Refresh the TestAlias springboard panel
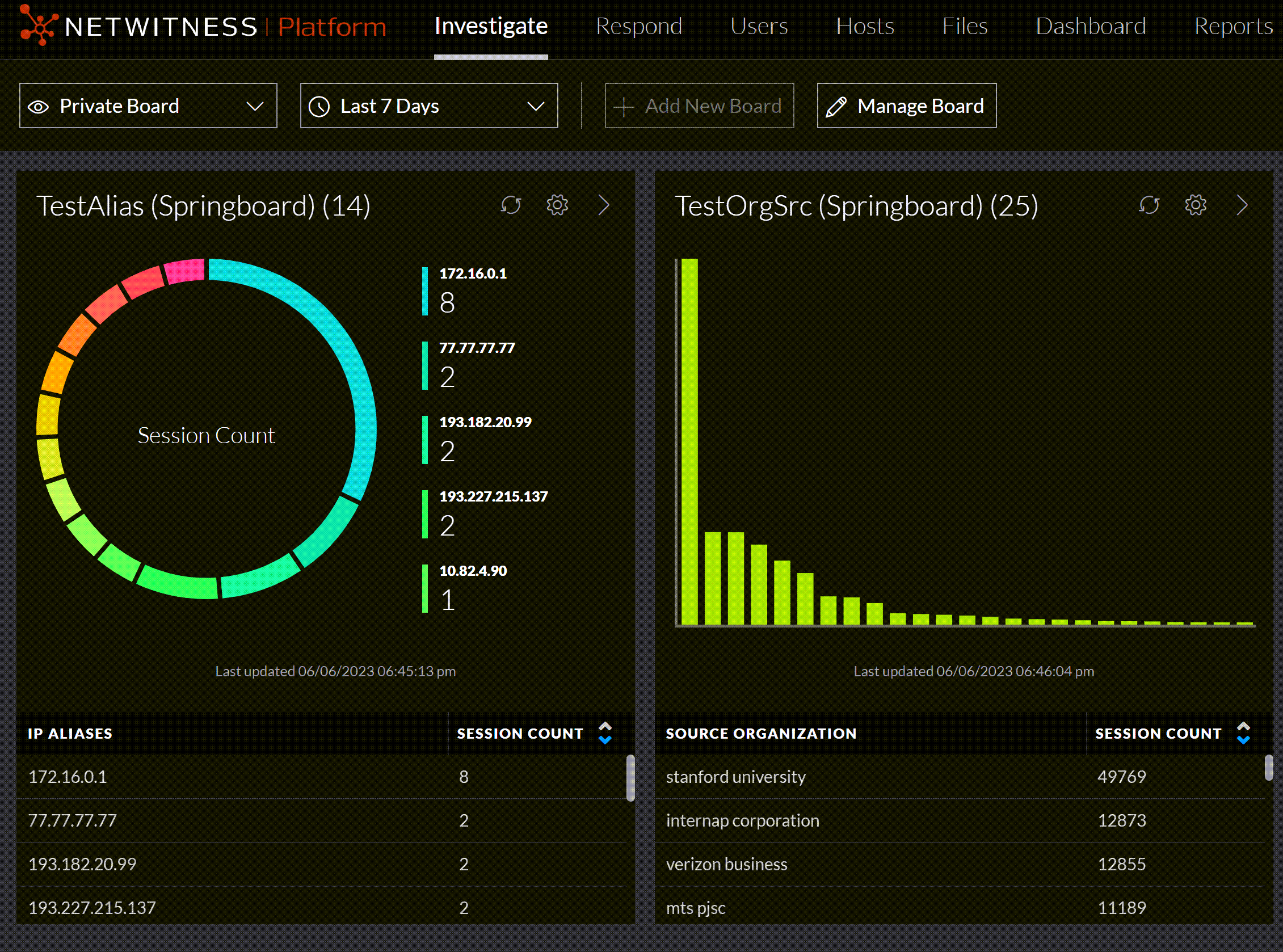 [x=511, y=205]
